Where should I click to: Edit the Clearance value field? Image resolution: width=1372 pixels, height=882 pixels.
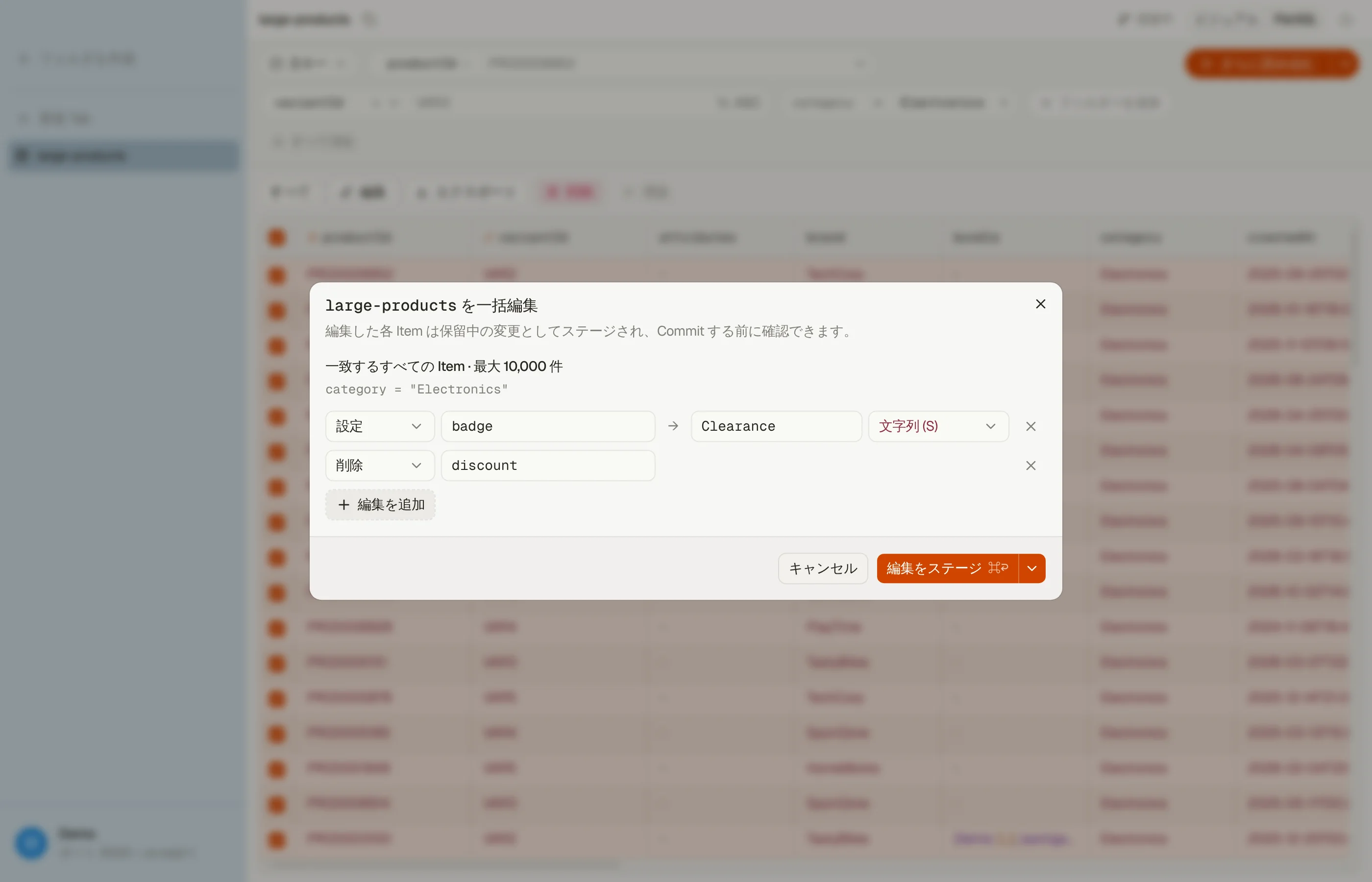pos(776,426)
